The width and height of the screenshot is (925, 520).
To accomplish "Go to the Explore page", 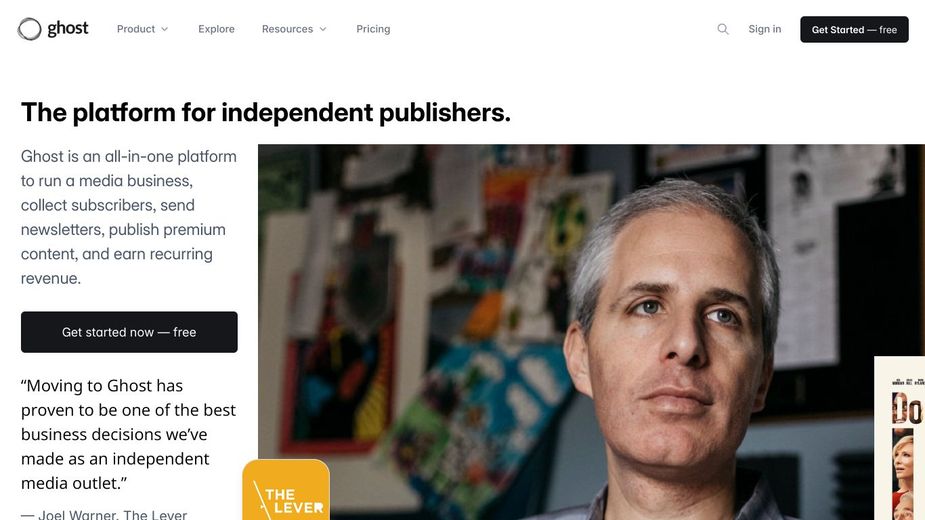I will tap(217, 29).
